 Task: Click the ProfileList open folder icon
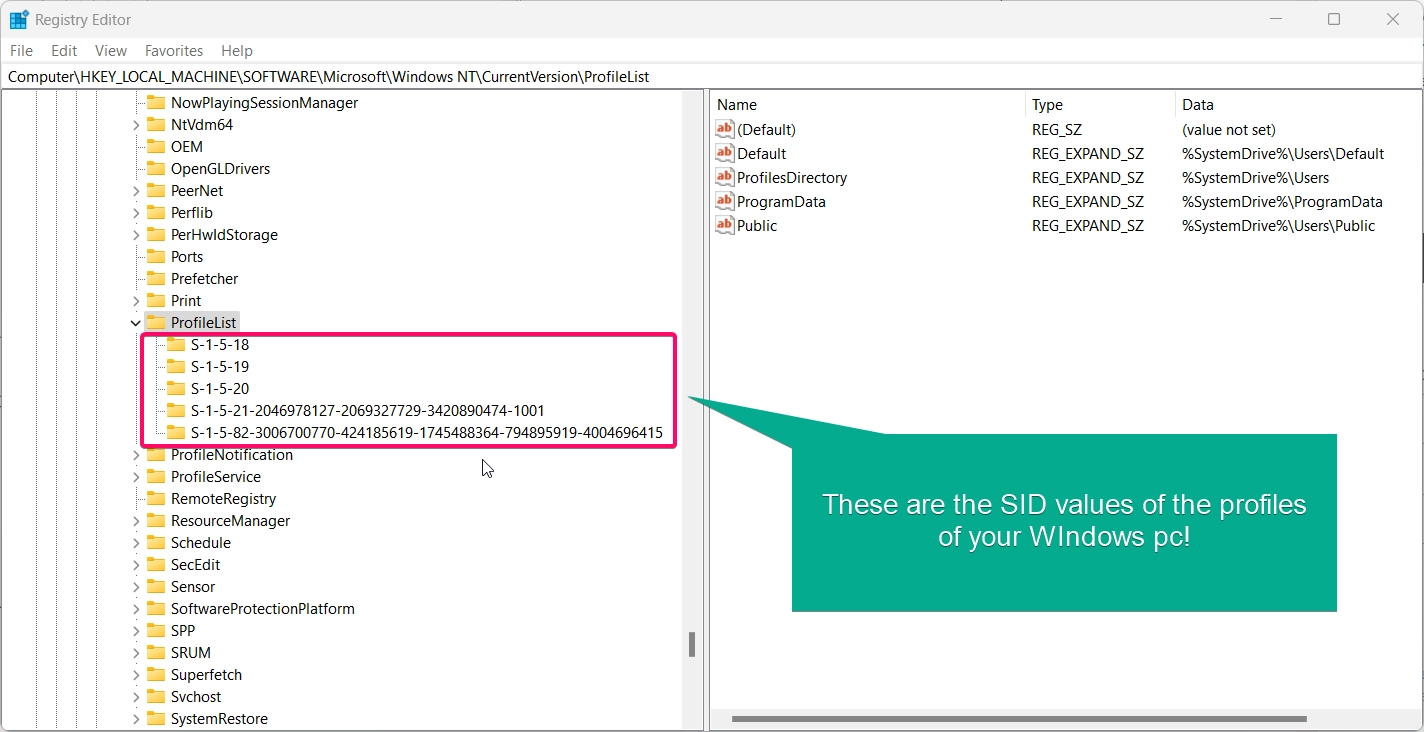[155, 322]
